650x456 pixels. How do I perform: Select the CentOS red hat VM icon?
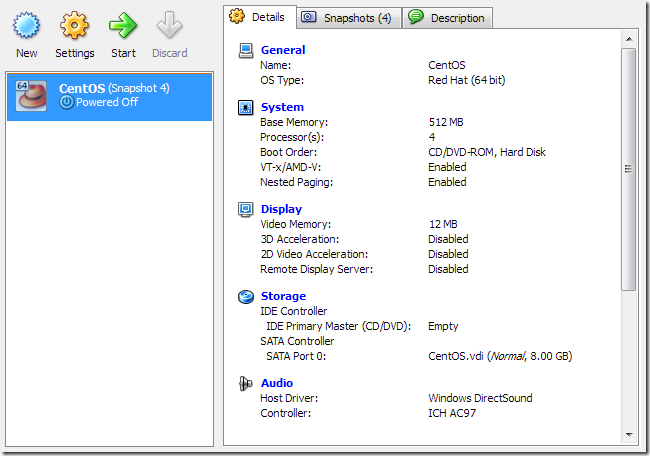point(31,96)
